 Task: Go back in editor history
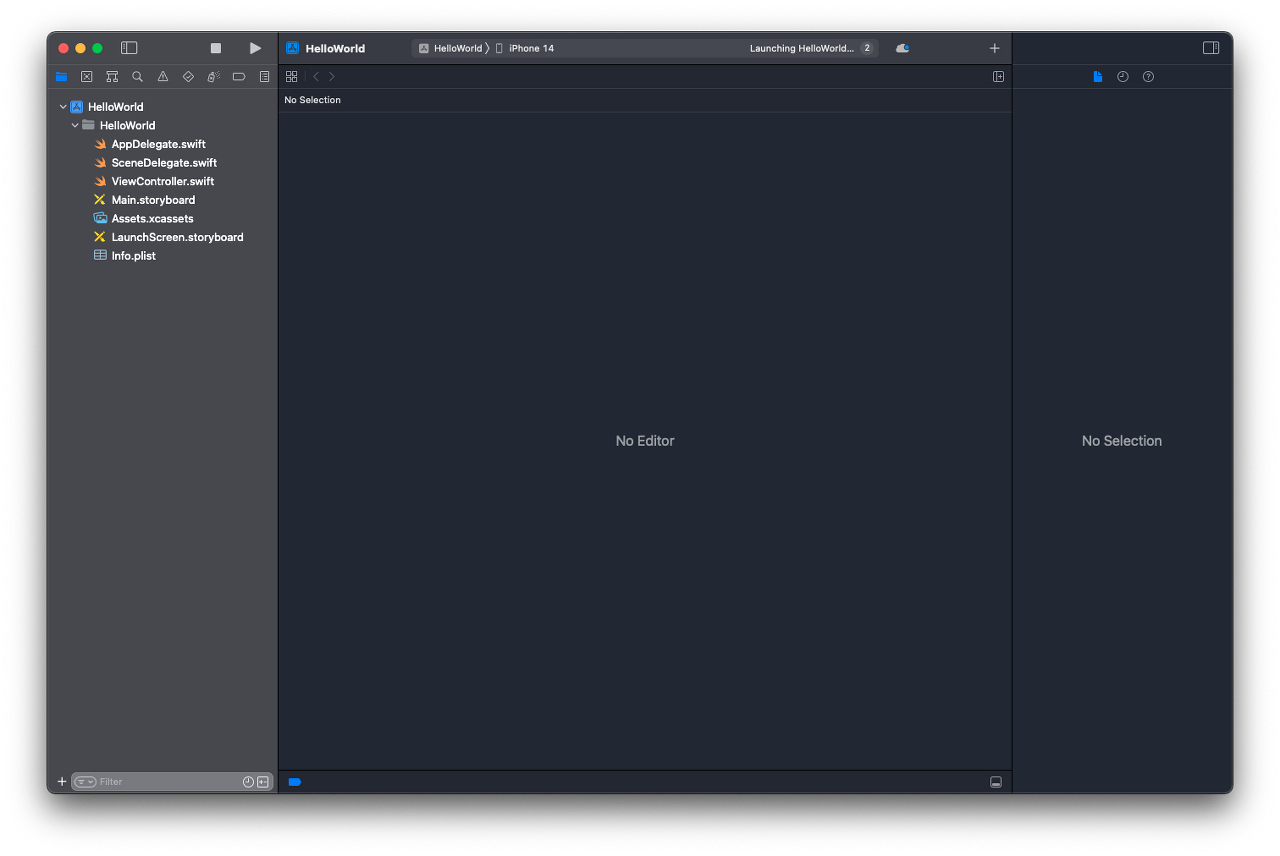(316, 77)
